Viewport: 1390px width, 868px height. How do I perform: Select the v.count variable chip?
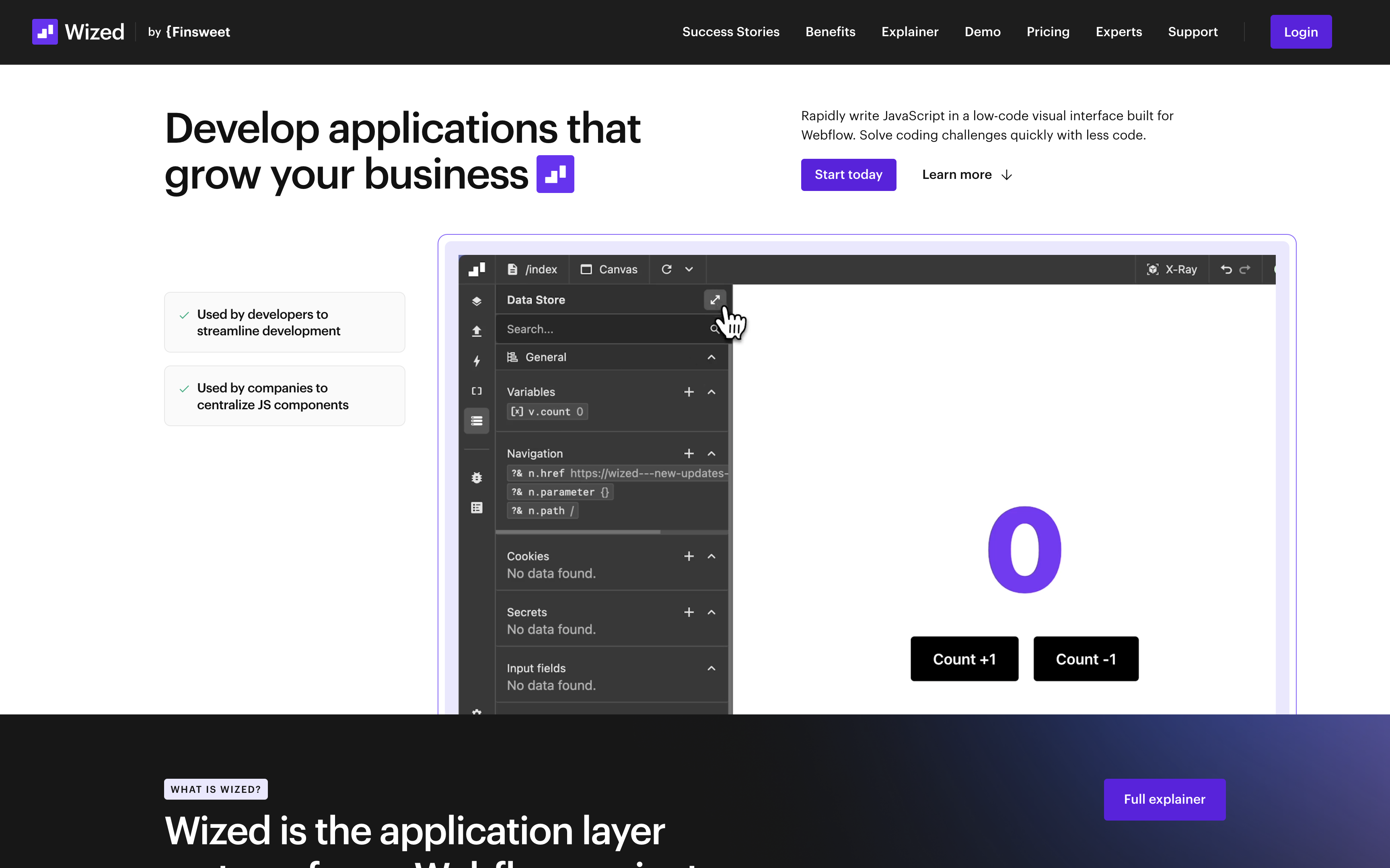coord(547,412)
